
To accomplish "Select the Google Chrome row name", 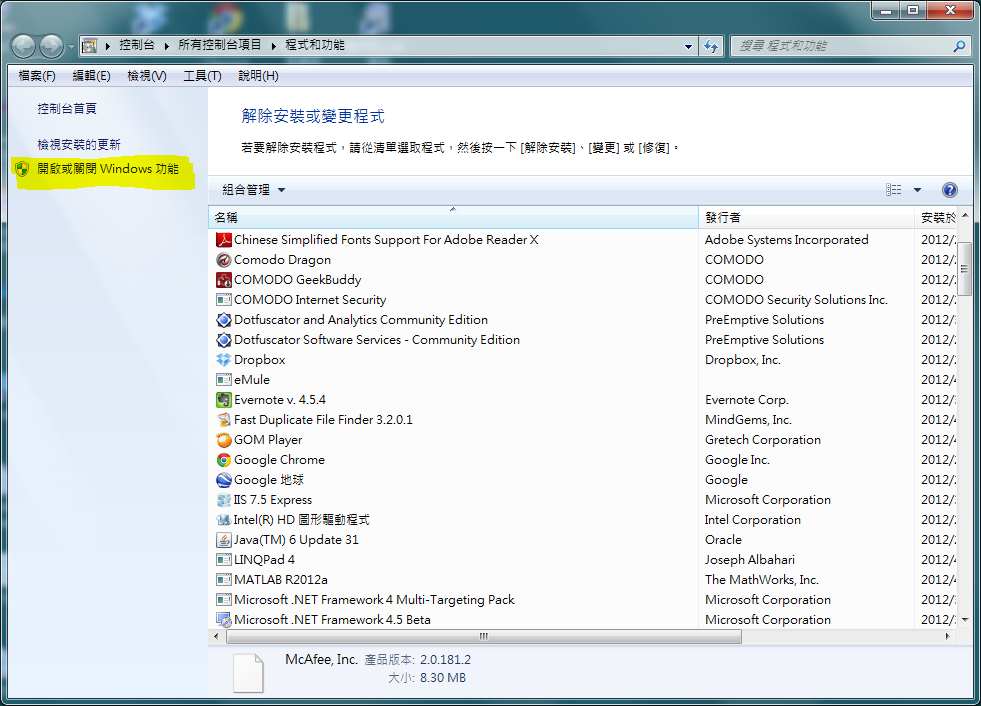I will pyautogui.click(x=279, y=460).
